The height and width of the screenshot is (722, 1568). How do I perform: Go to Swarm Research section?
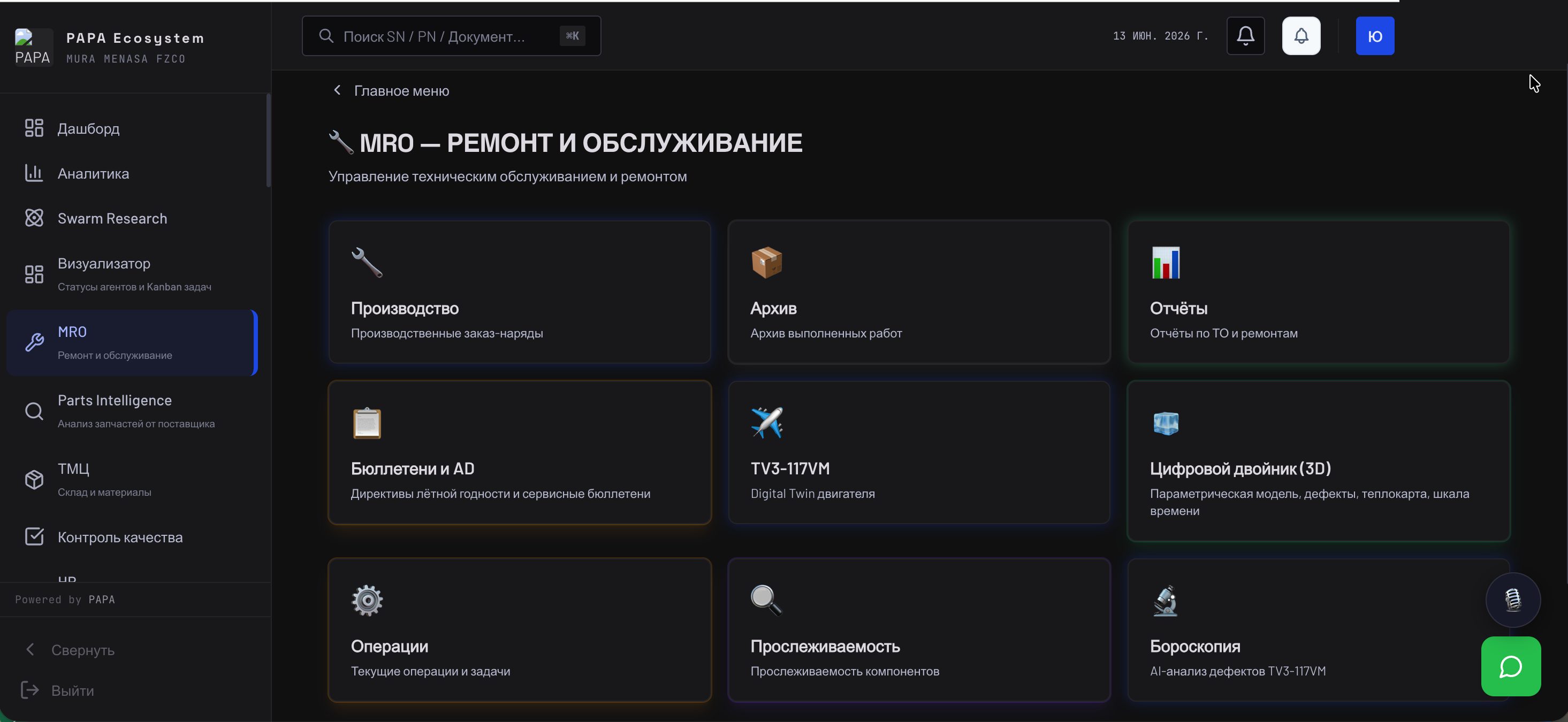tap(133, 218)
